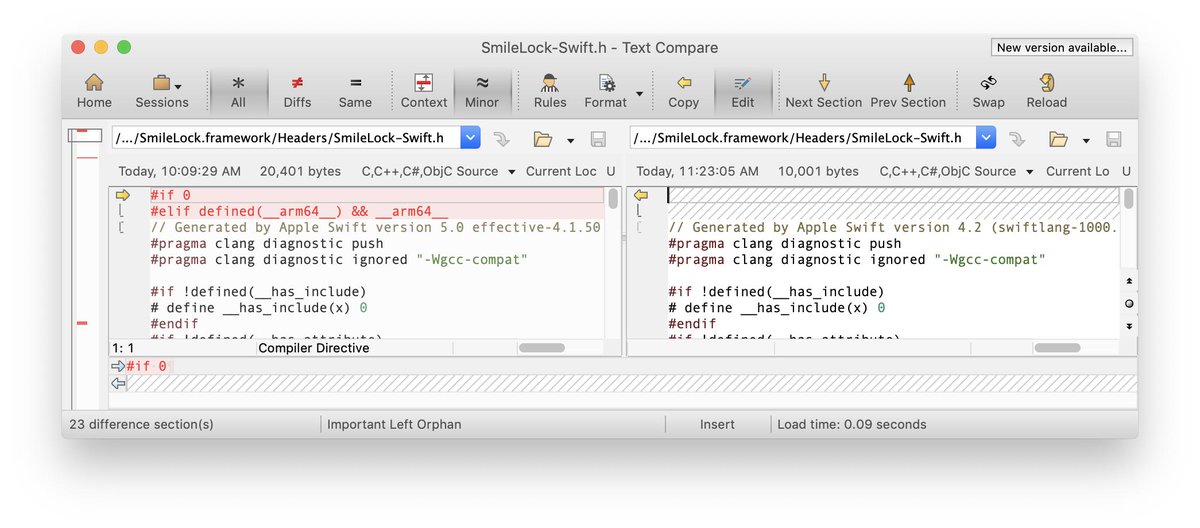The width and height of the screenshot is (1200, 528).
Task: Go to the Home view
Action: coord(94,90)
